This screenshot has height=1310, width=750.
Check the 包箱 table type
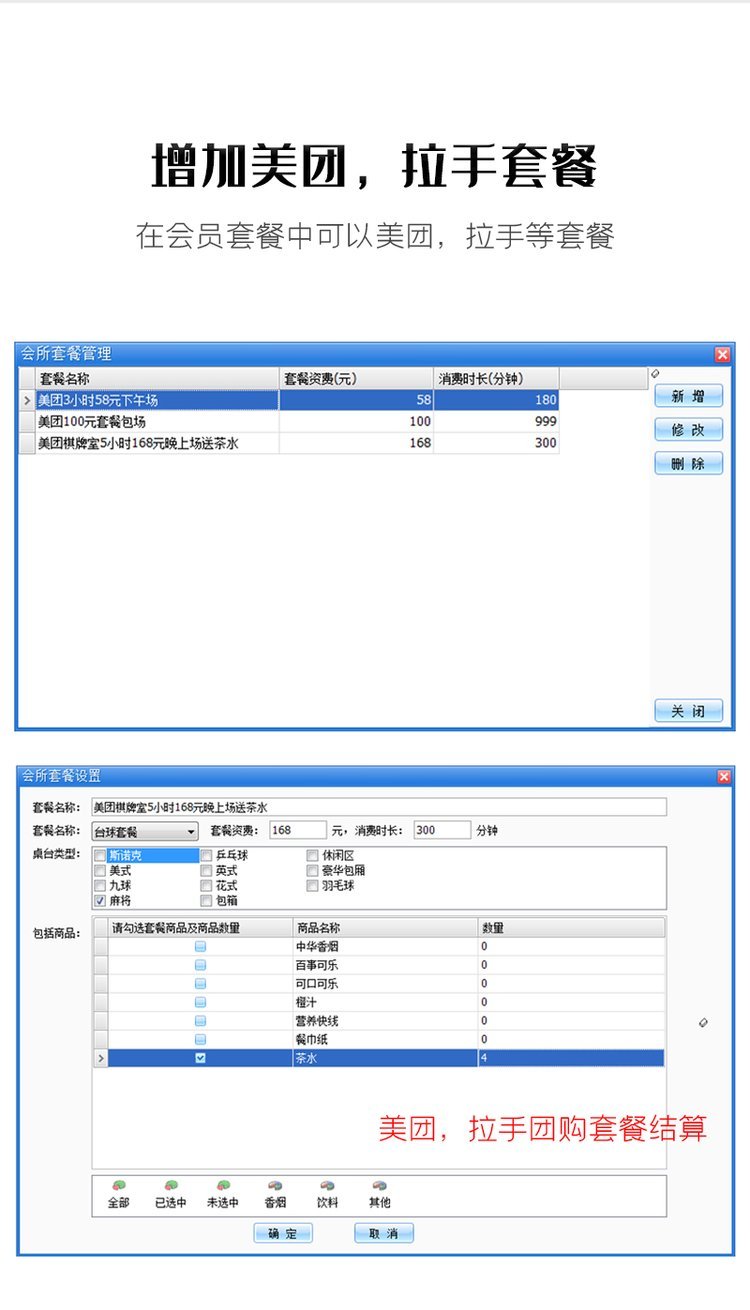pyautogui.click(x=207, y=901)
